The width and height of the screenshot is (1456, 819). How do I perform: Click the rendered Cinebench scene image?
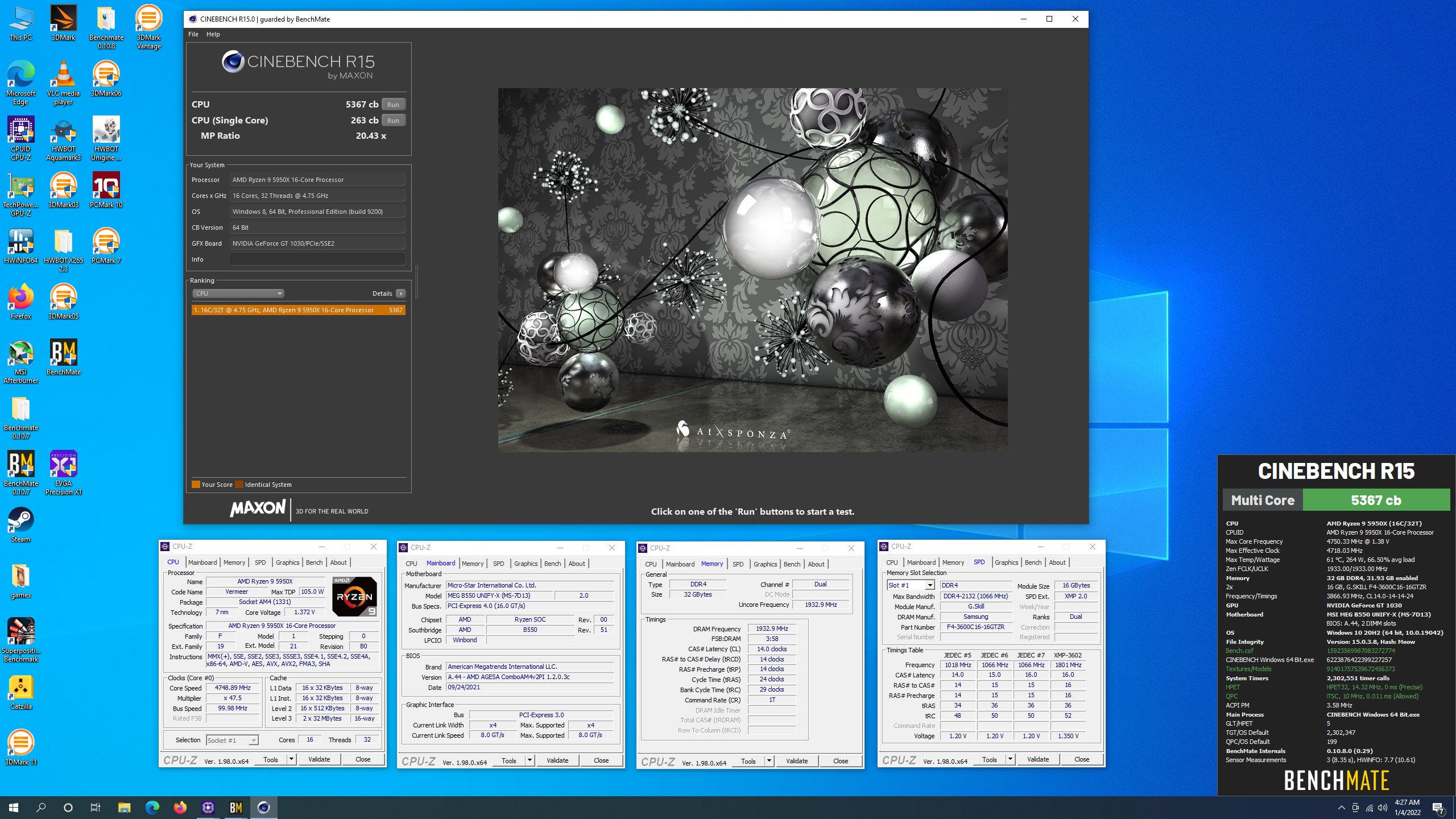point(752,270)
